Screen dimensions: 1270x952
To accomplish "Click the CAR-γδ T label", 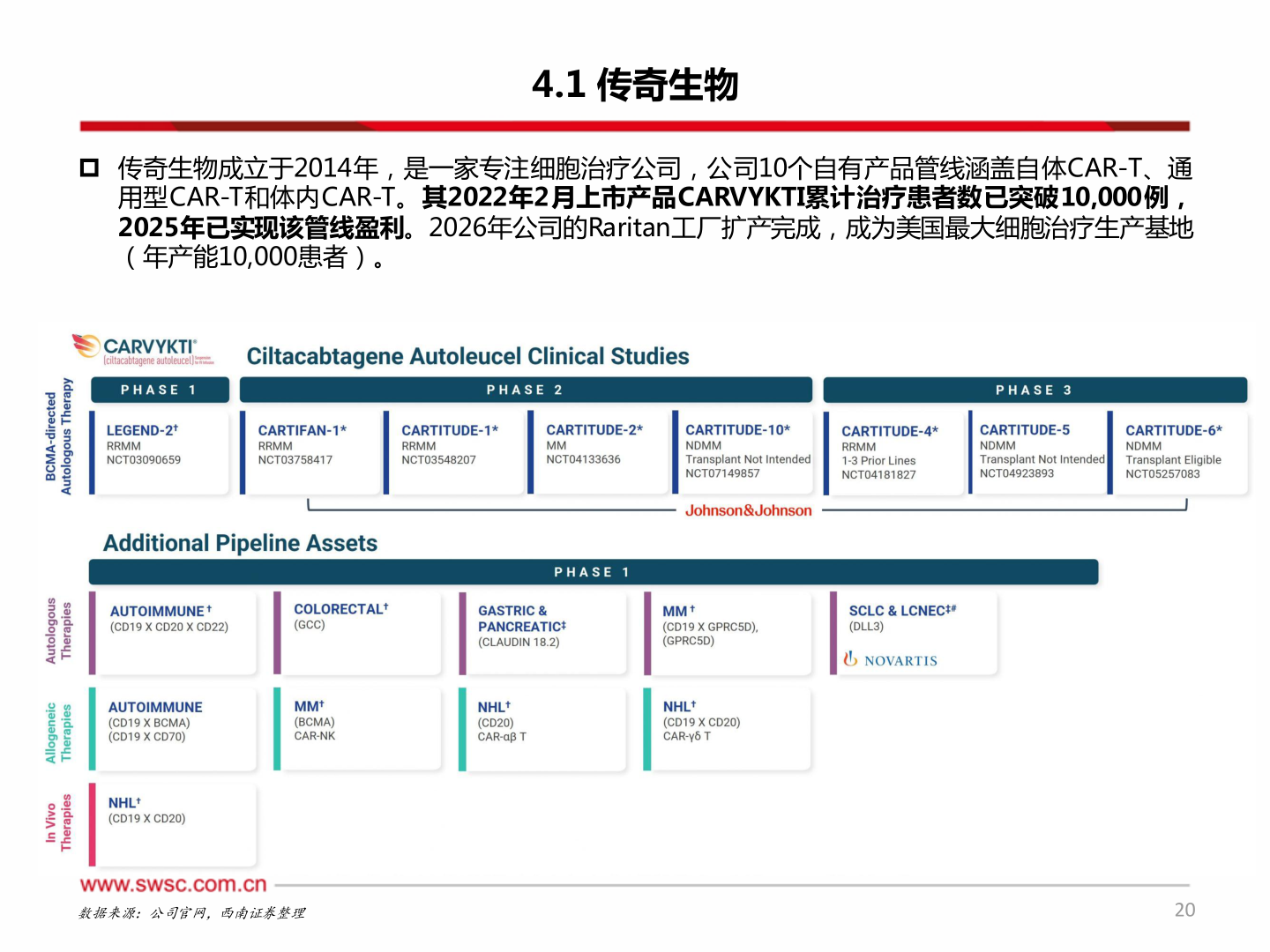I will pyautogui.click(x=687, y=736).
